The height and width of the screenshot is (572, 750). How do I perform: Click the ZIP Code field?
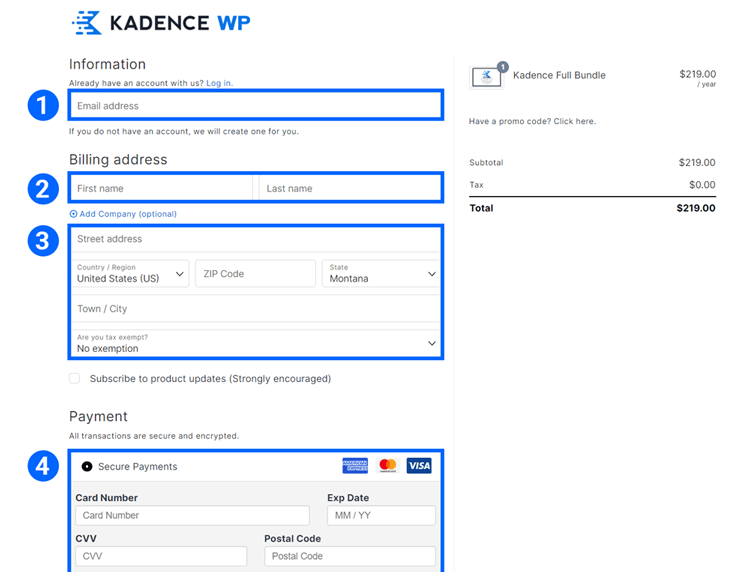coord(255,274)
